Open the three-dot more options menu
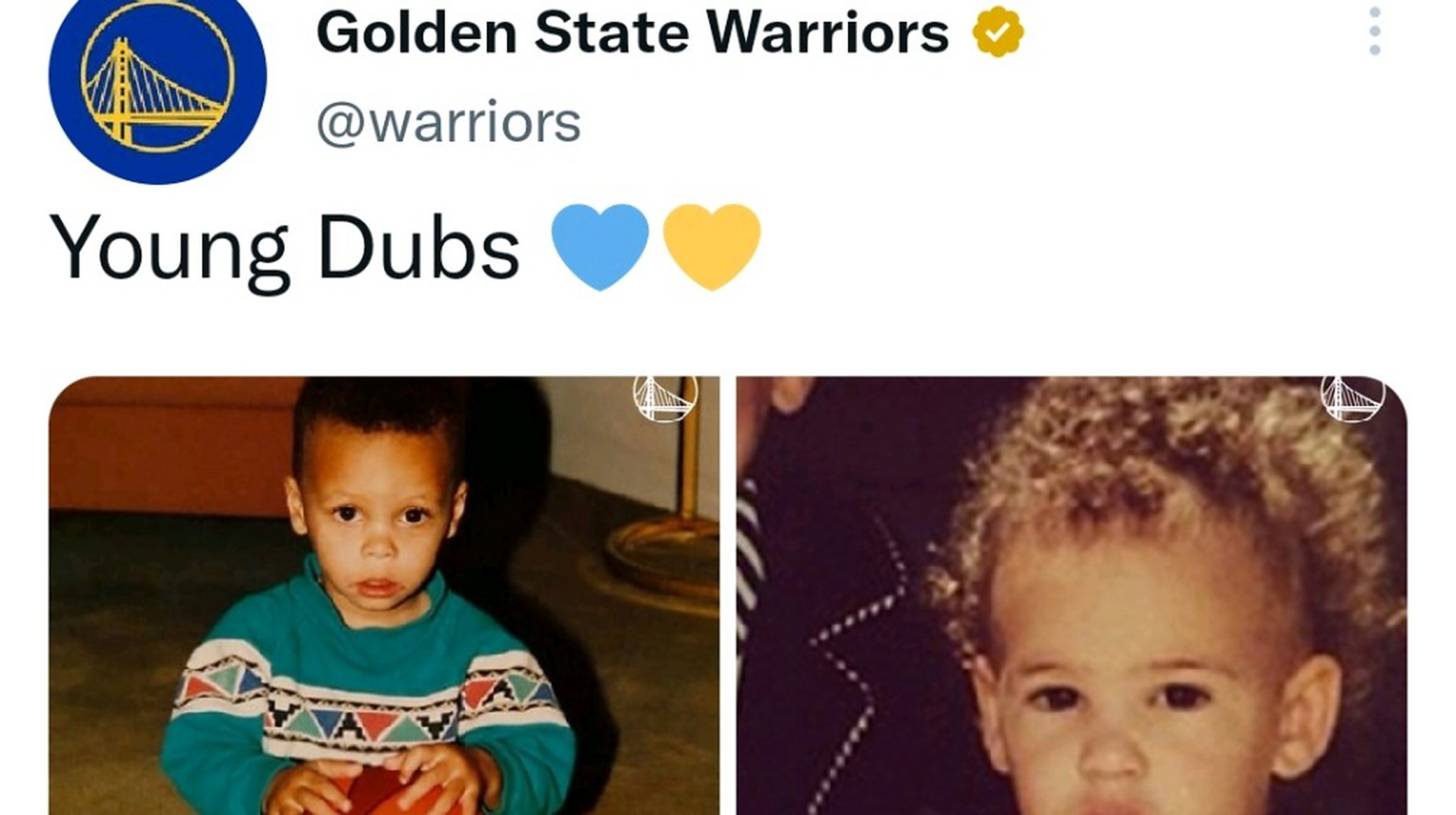The height and width of the screenshot is (815, 1456). (x=1375, y=31)
